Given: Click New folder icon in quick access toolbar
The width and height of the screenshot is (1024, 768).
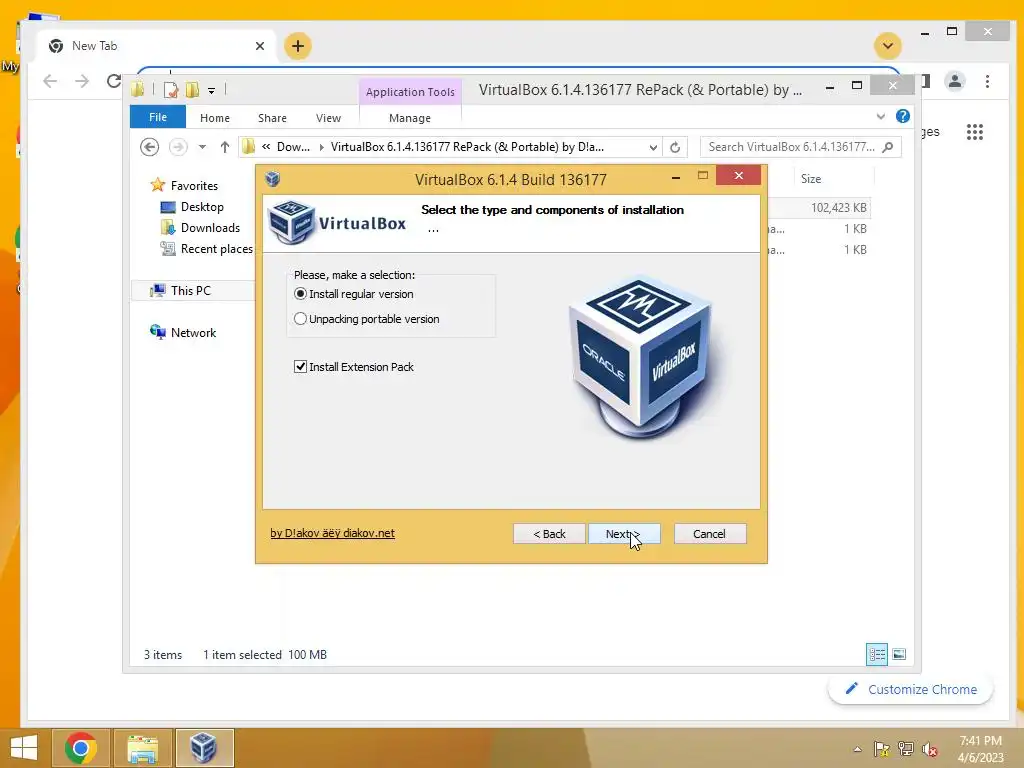Looking at the screenshot, I should click(x=192, y=89).
